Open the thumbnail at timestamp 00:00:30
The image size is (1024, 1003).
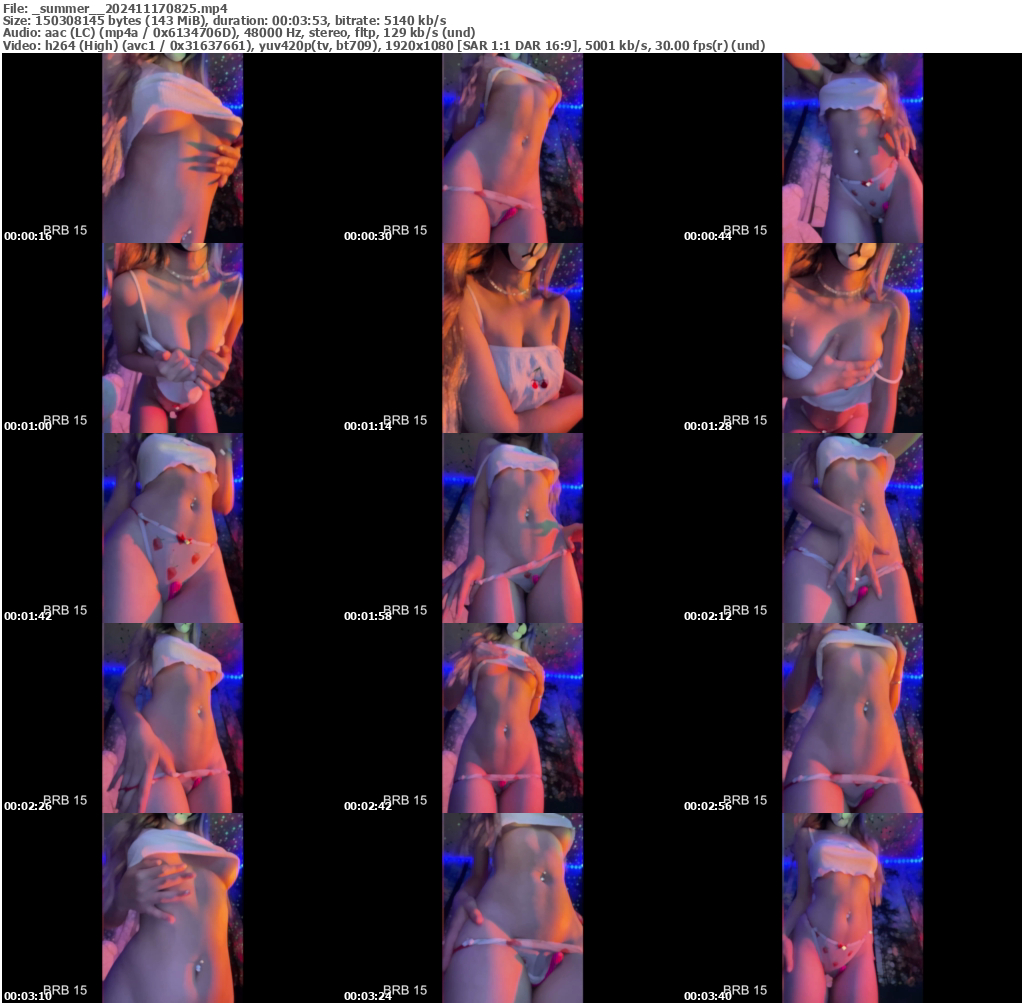[x=511, y=148]
